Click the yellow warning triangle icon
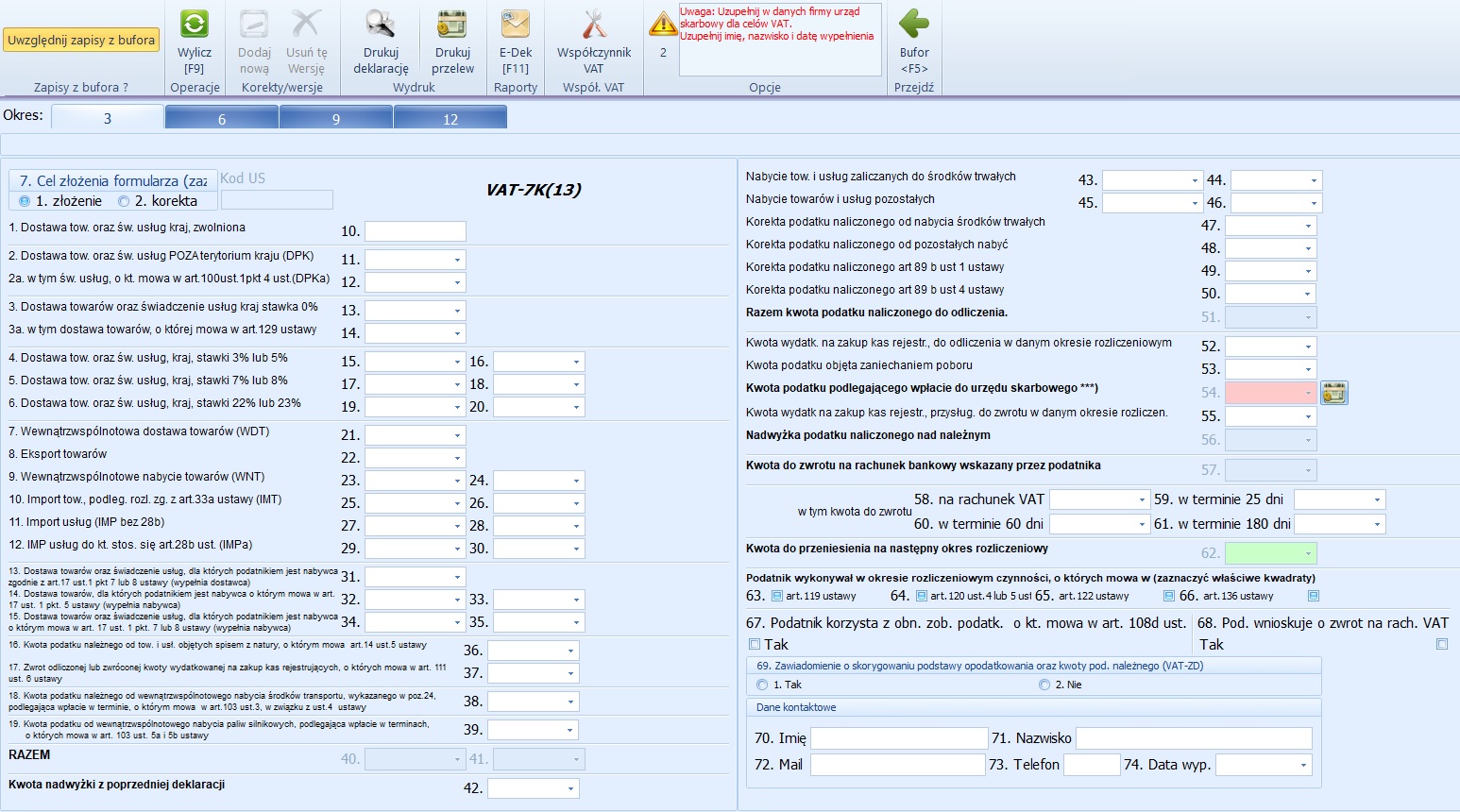 point(663,23)
